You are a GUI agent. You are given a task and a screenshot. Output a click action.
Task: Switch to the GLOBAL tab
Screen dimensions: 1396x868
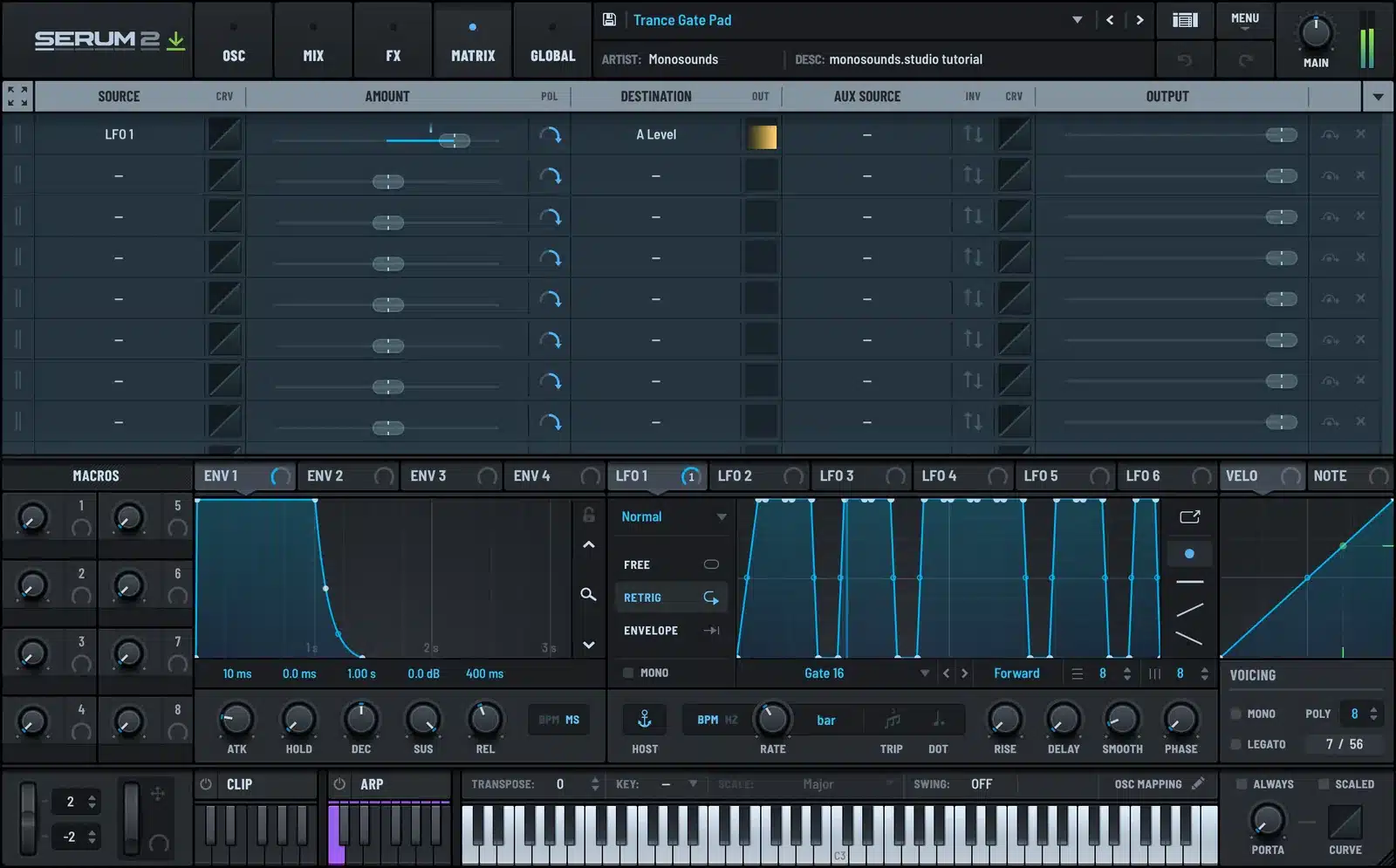coord(553,40)
